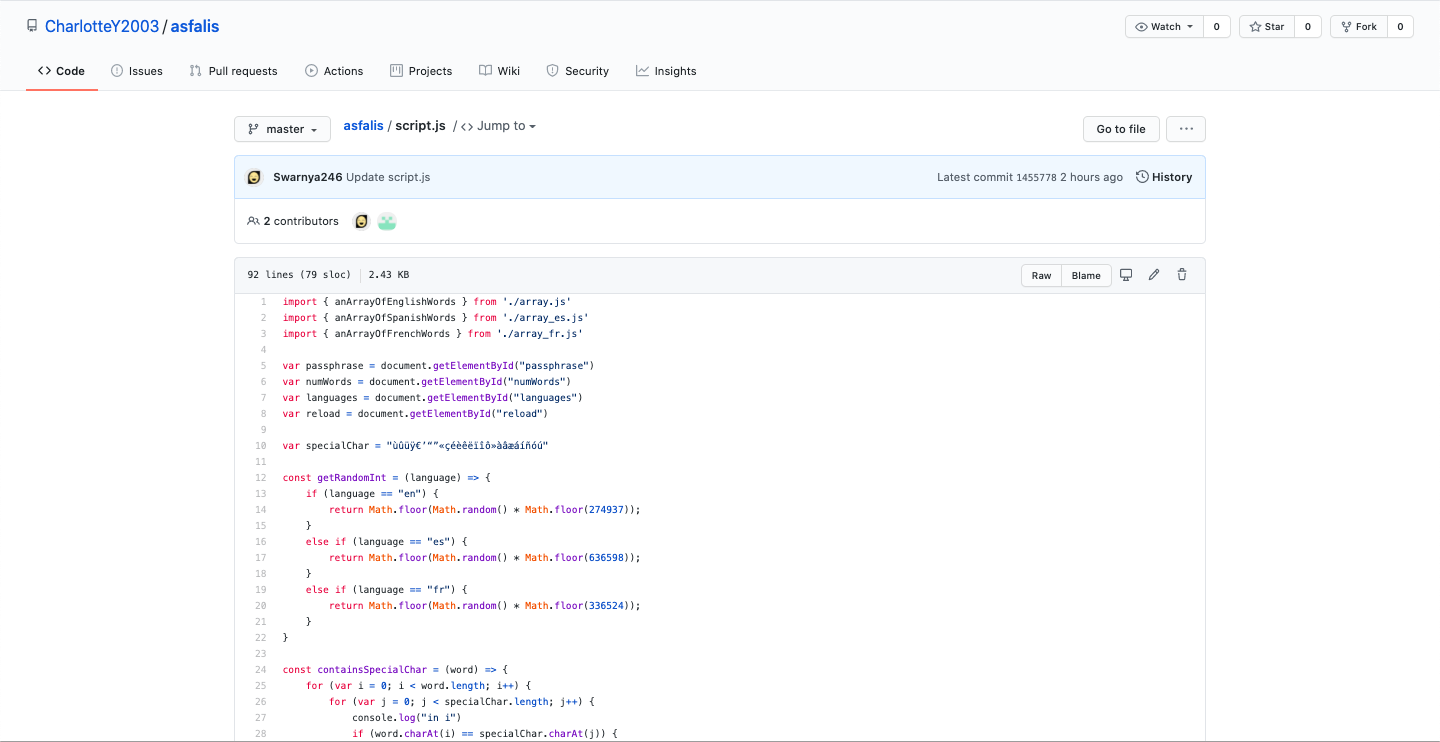Open the Pull requests tab
The width and height of the screenshot is (1440, 742).
pyautogui.click(x=234, y=71)
